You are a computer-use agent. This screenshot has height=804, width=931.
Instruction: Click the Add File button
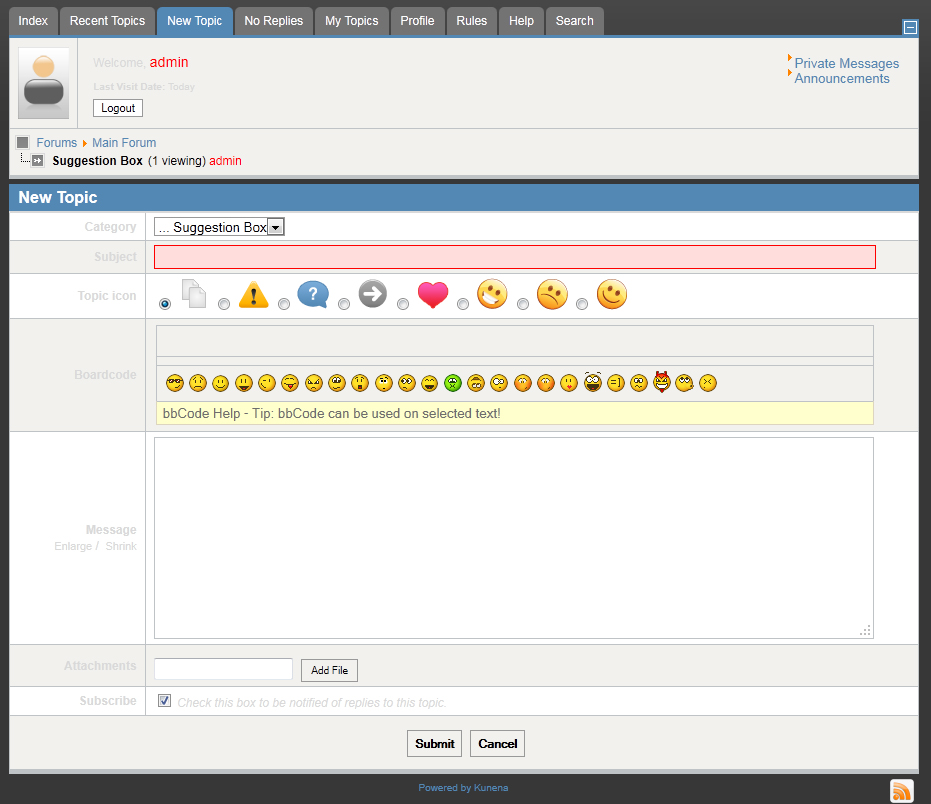point(329,670)
